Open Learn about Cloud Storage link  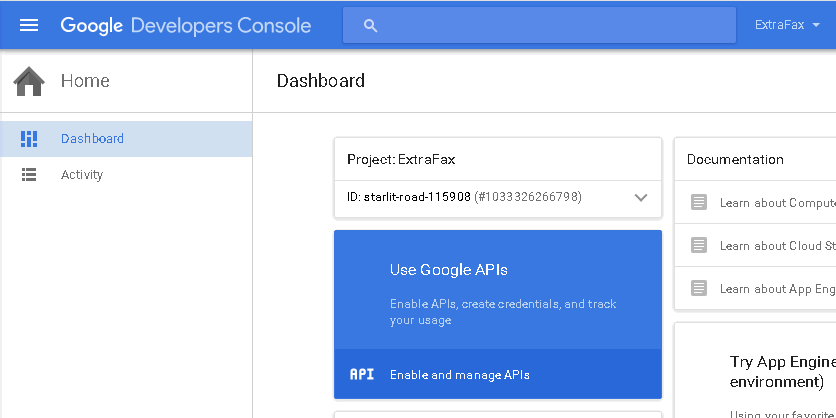click(x=777, y=246)
